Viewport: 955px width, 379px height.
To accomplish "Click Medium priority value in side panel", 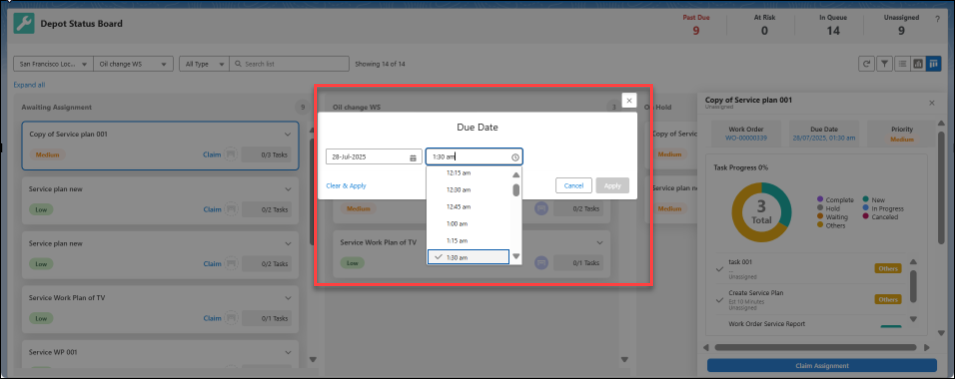I will pyautogui.click(x=902, y=139).
